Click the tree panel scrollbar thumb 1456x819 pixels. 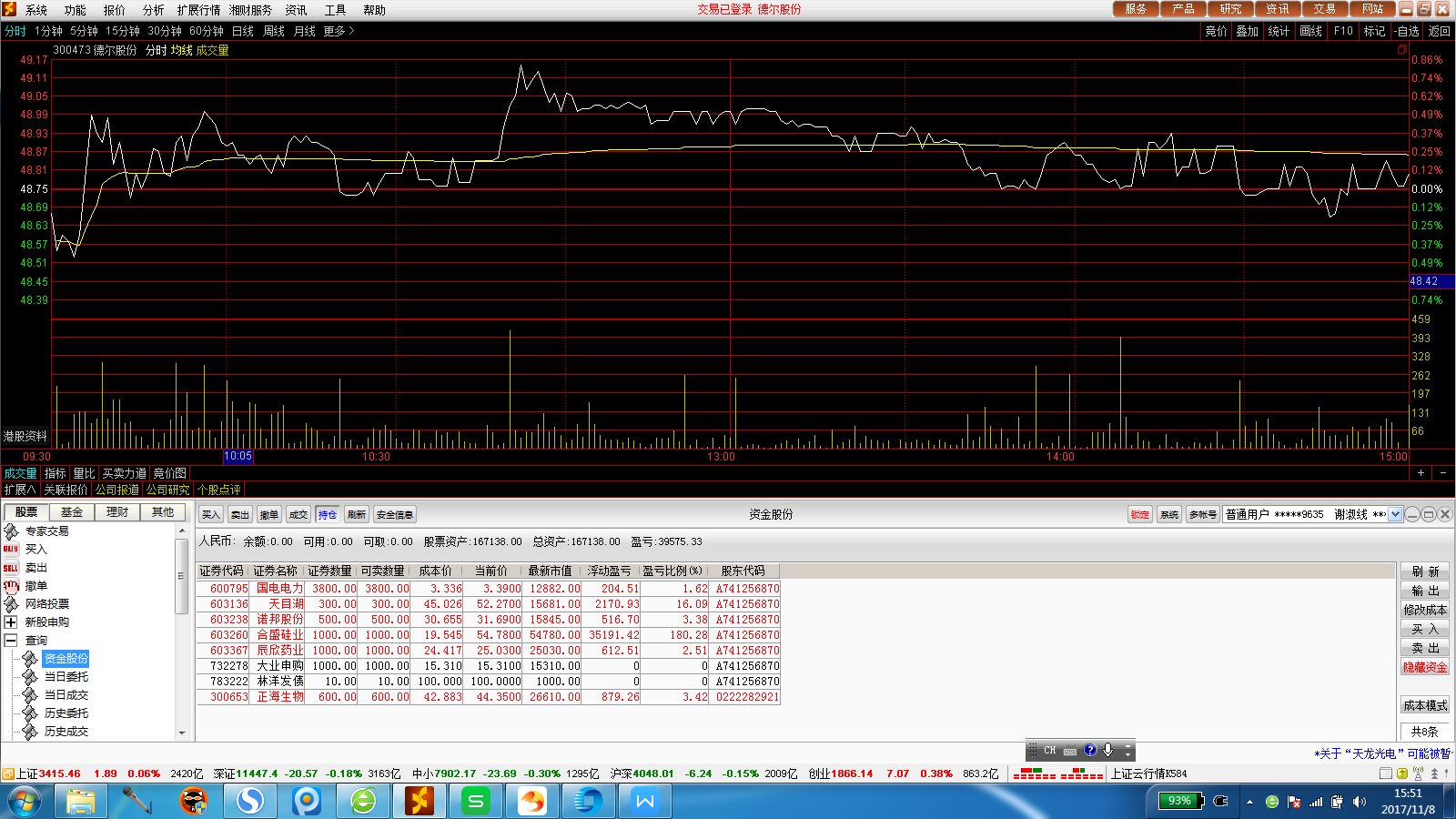(181, 576)
